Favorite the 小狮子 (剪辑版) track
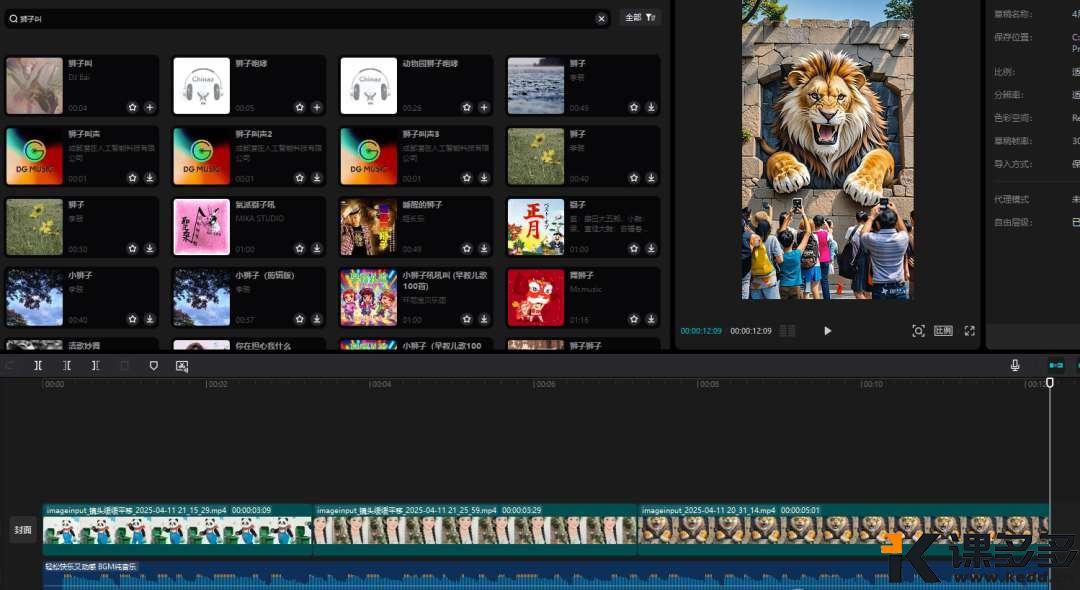The height and width of the screenshot is (590, 1080). (x=300, y=319)
